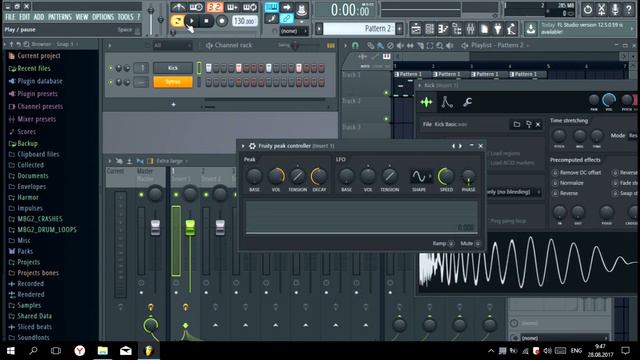The image size is (640, 360).
Task: Expand the Plugin database browser folder
Action: pos(40,81)
